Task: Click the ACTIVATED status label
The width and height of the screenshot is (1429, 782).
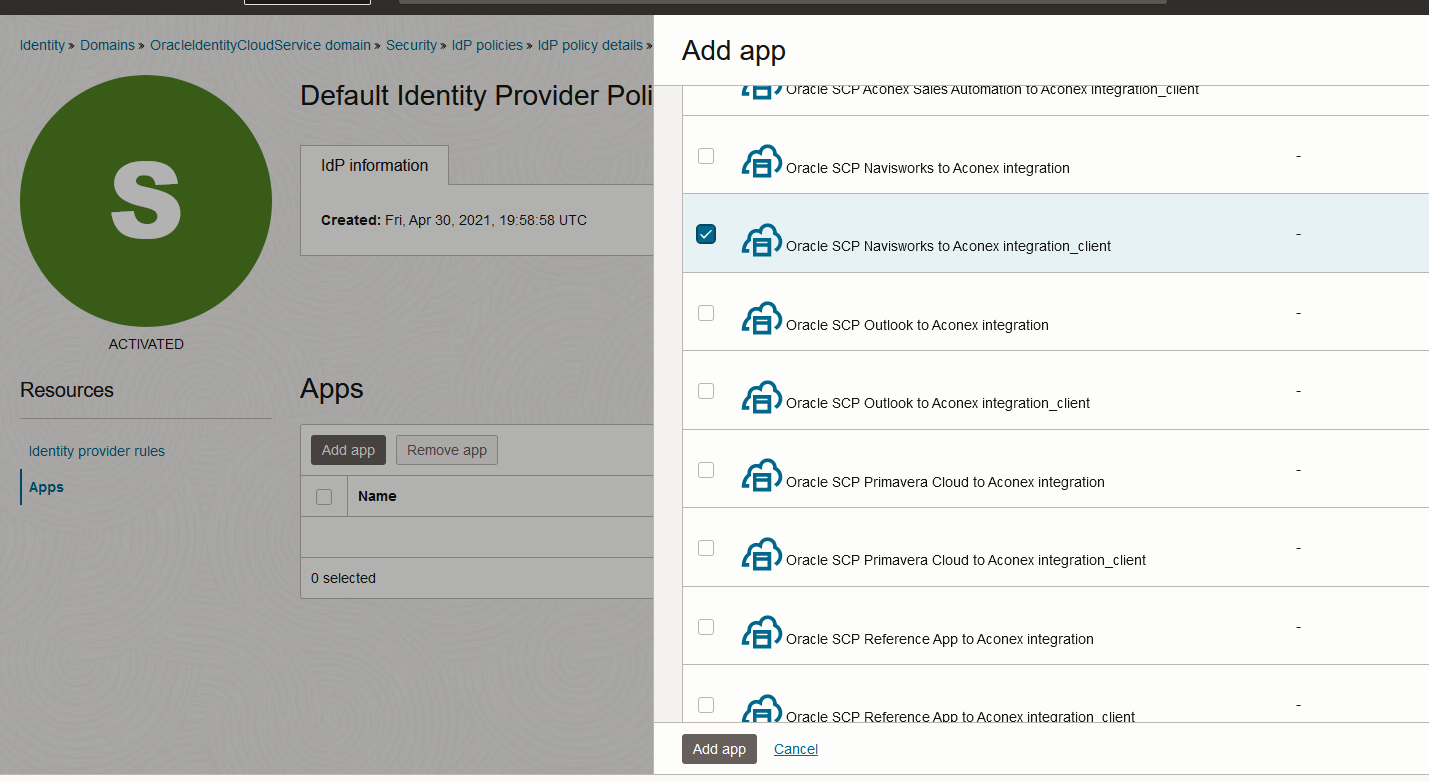Action: [x=146, y=344]
